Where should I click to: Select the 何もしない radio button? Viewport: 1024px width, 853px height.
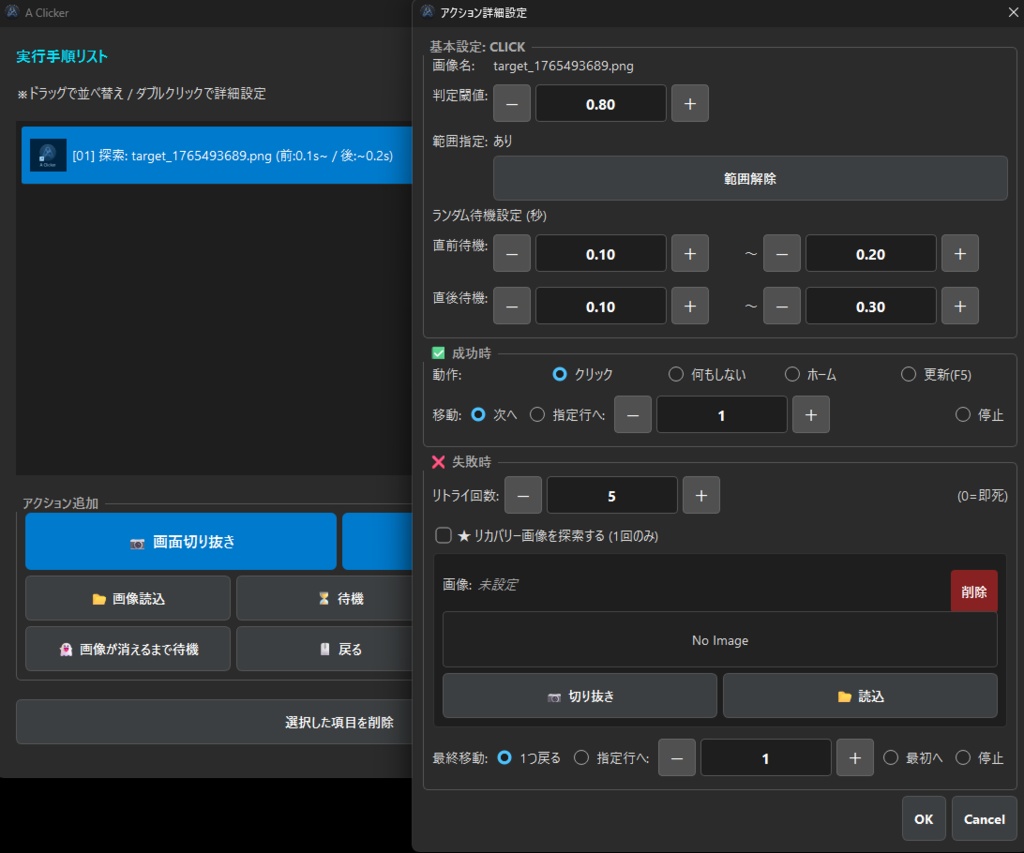tap(676, 374)
